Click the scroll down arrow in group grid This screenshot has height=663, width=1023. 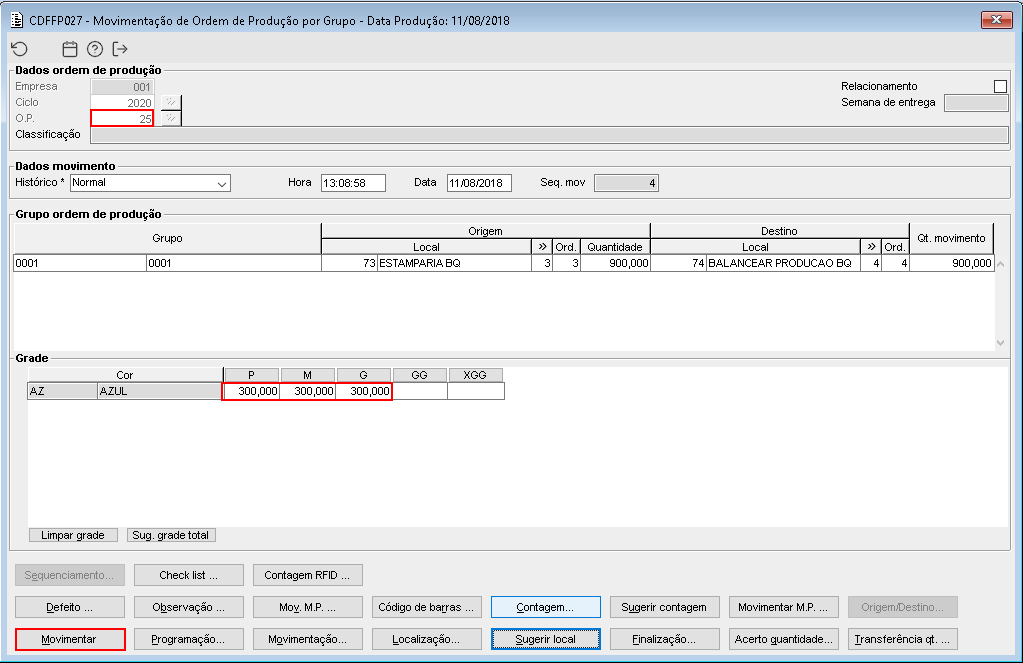(x=1000, y=343)
